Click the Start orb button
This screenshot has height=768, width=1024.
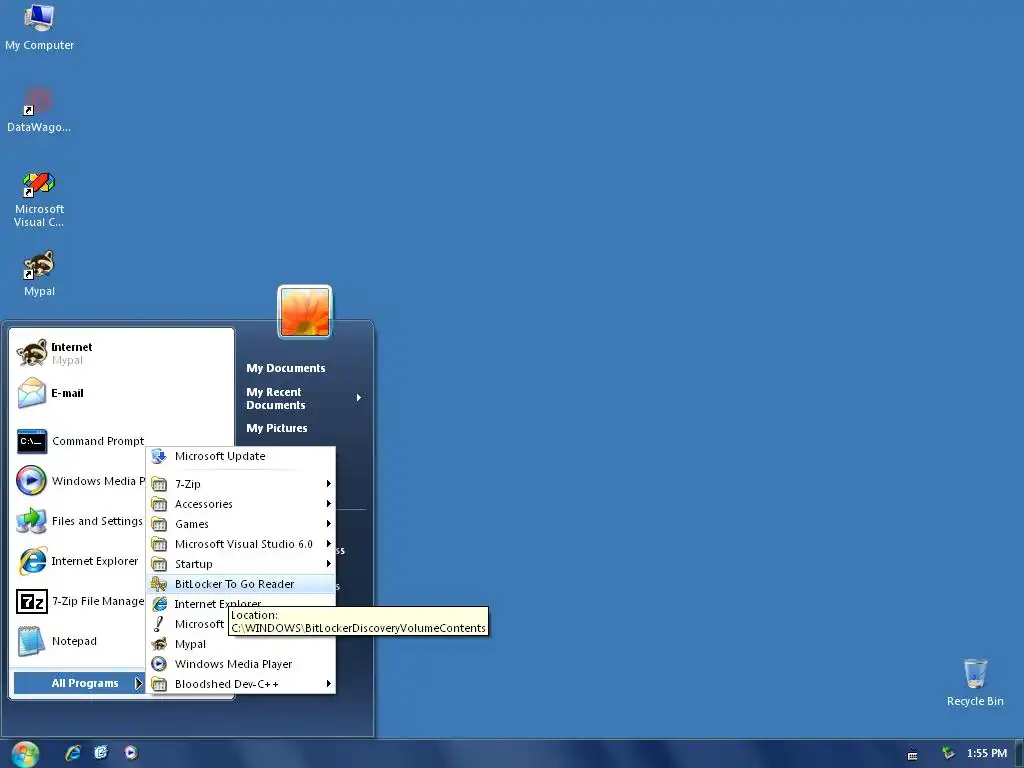click(25, 753)
